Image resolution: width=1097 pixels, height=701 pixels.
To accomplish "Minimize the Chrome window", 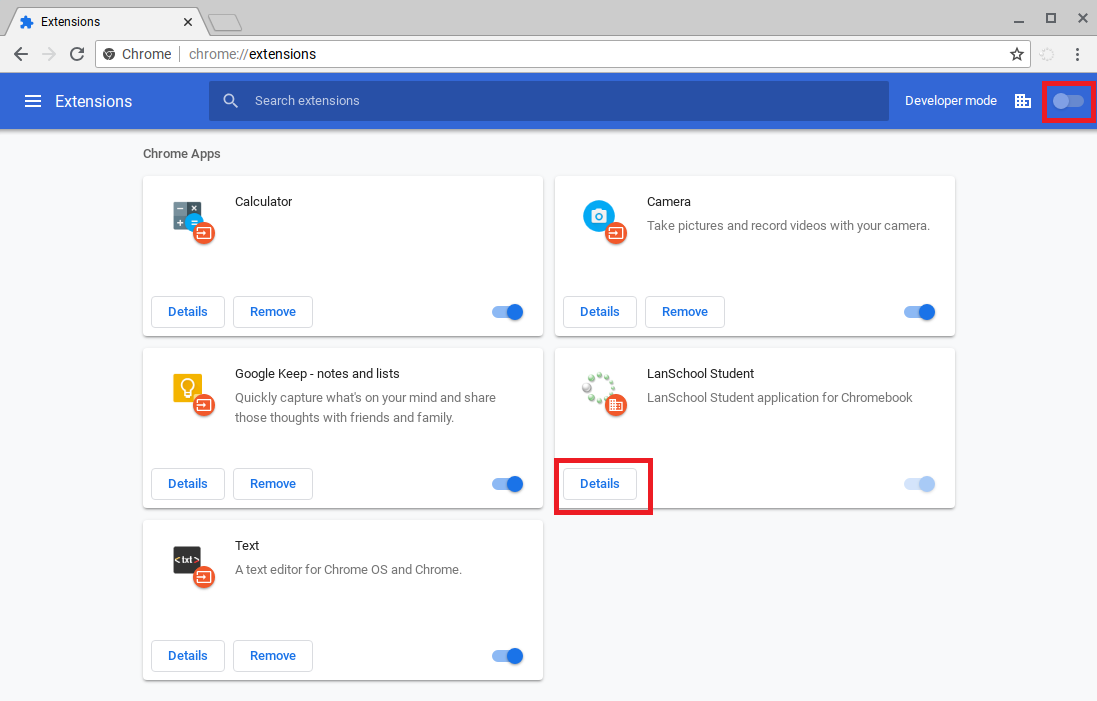I will point(1019,20).
